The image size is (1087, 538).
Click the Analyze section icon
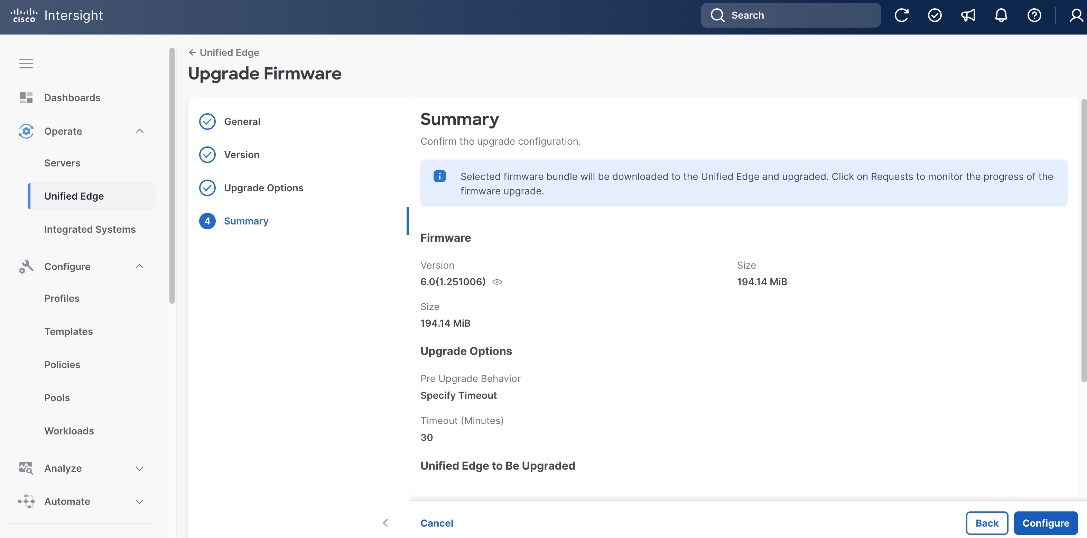point(26,469)
